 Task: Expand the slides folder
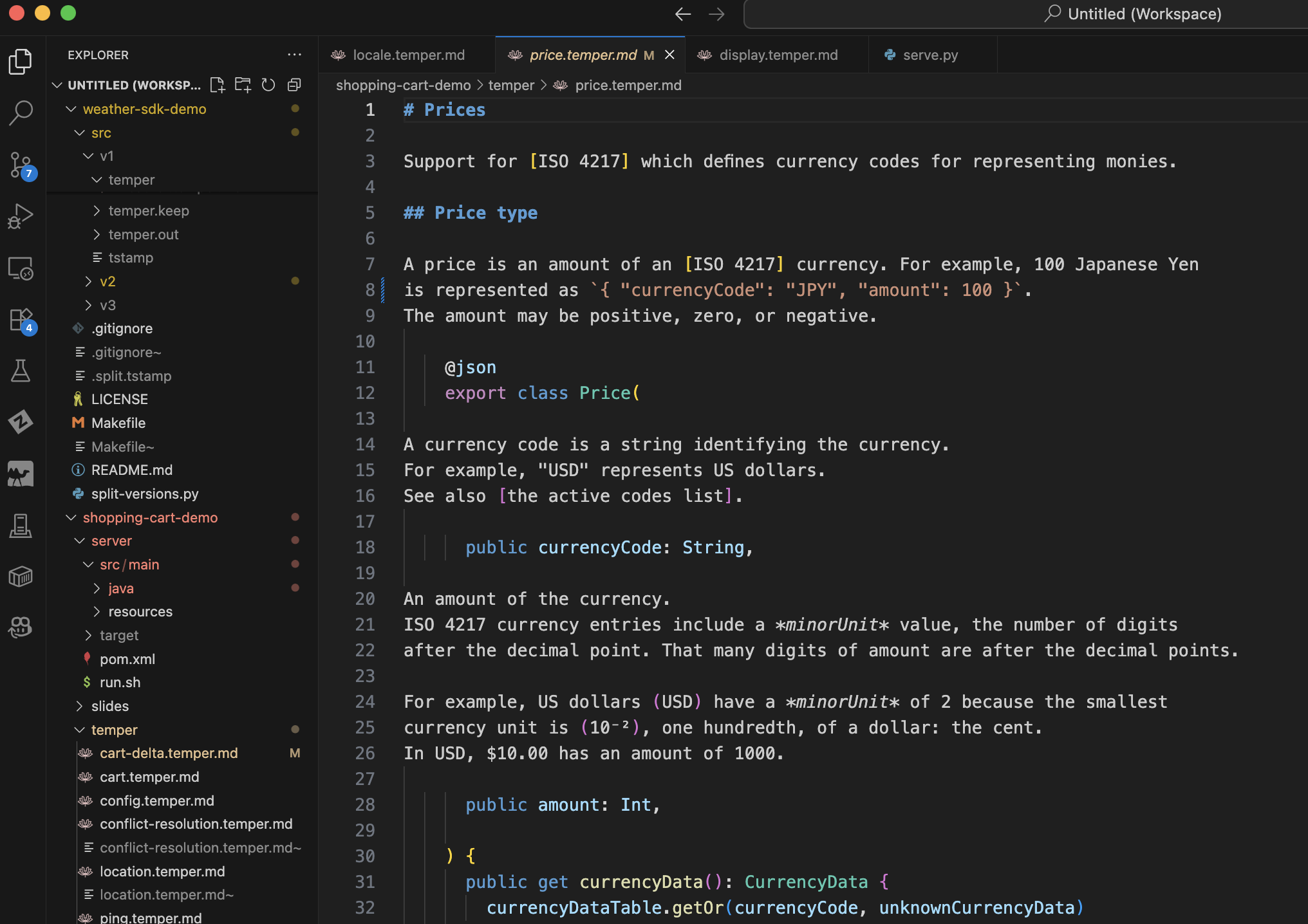click(x=109, y=707)
